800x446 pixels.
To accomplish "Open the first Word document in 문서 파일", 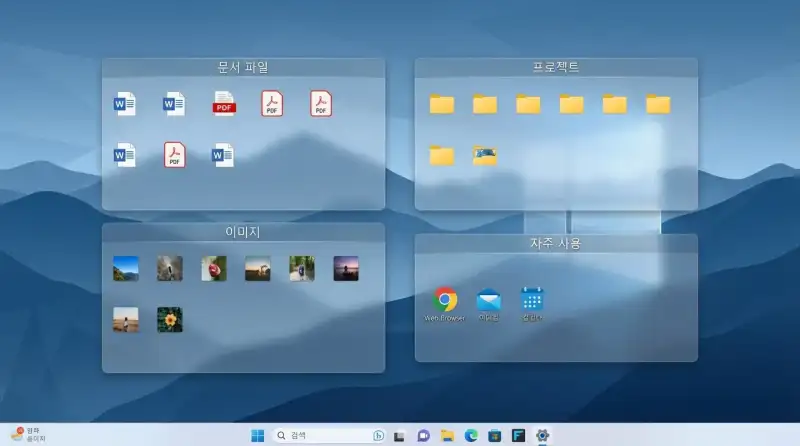I will pos(125,103).
